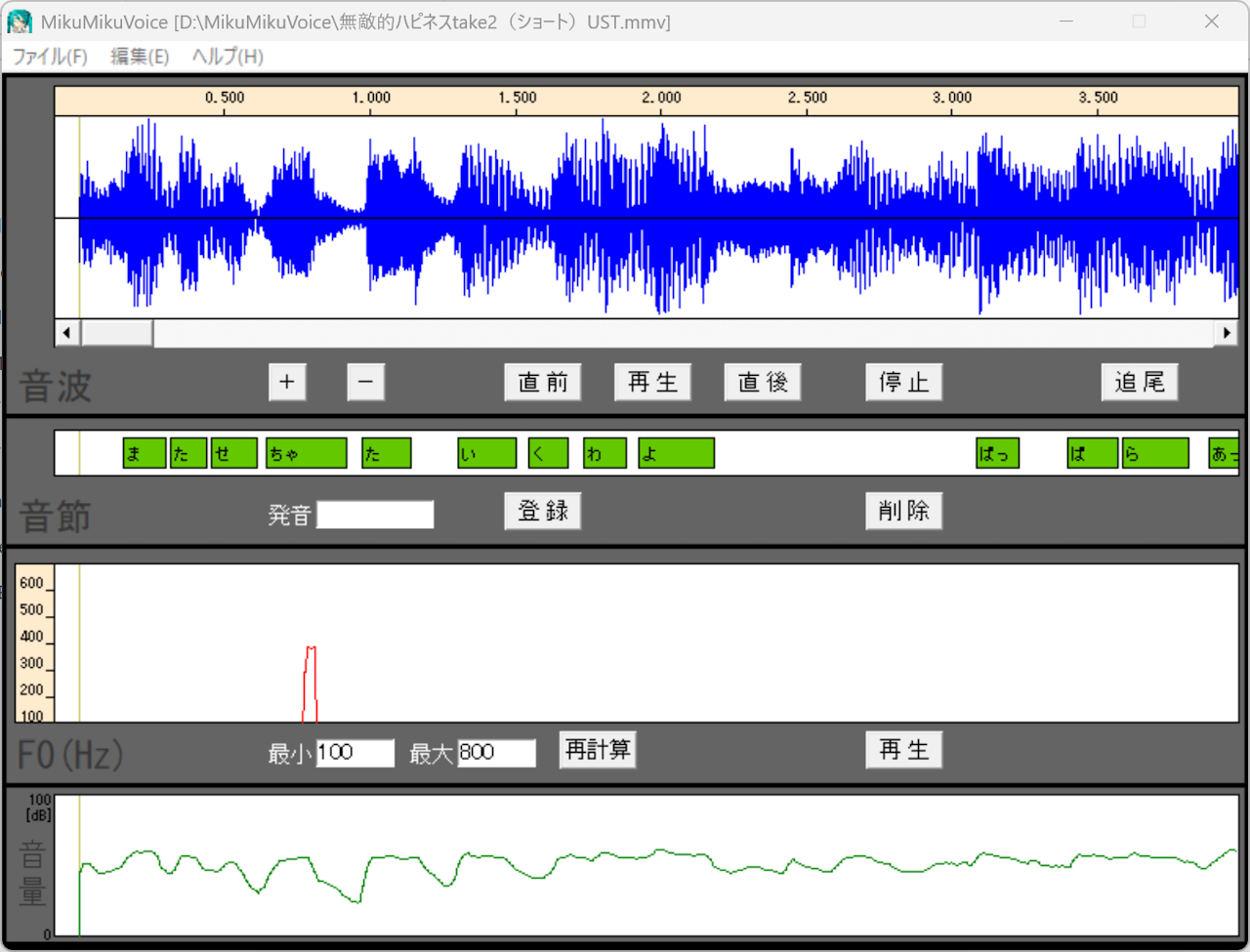Zoom in waveform with + button

(x=287, y=382)
